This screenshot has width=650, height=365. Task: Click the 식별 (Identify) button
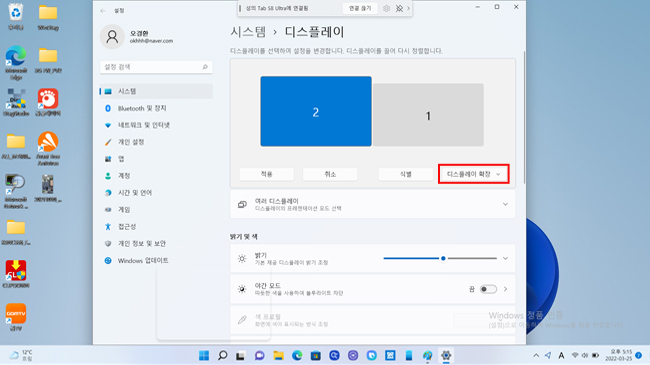[405, 174]
